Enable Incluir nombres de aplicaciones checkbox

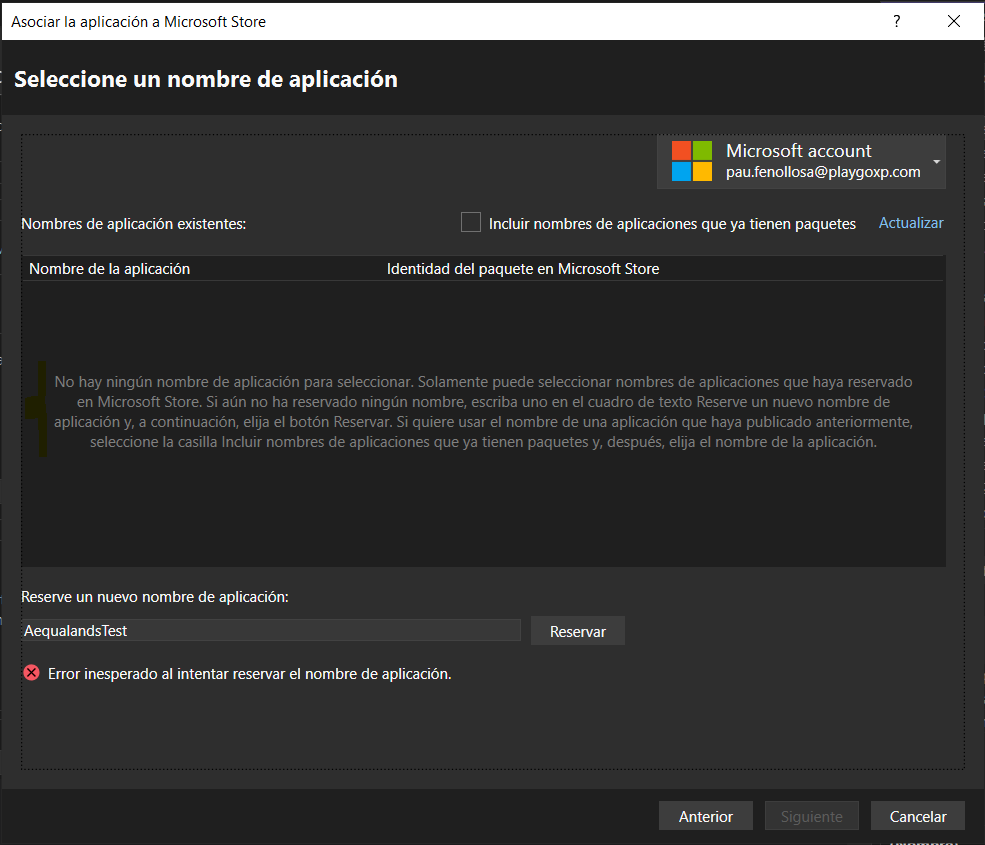point(471,222)
